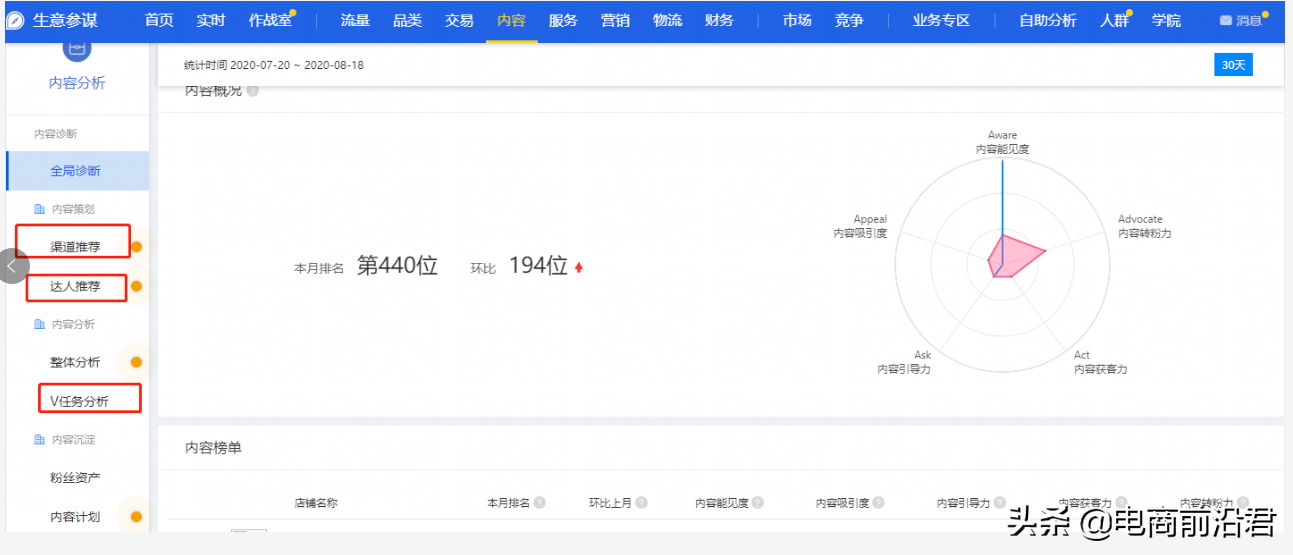The height and width of the screenshot is (555, 1293).
Task: Click the 内容沉淀 section chart icon
Action: coord(39,439)
